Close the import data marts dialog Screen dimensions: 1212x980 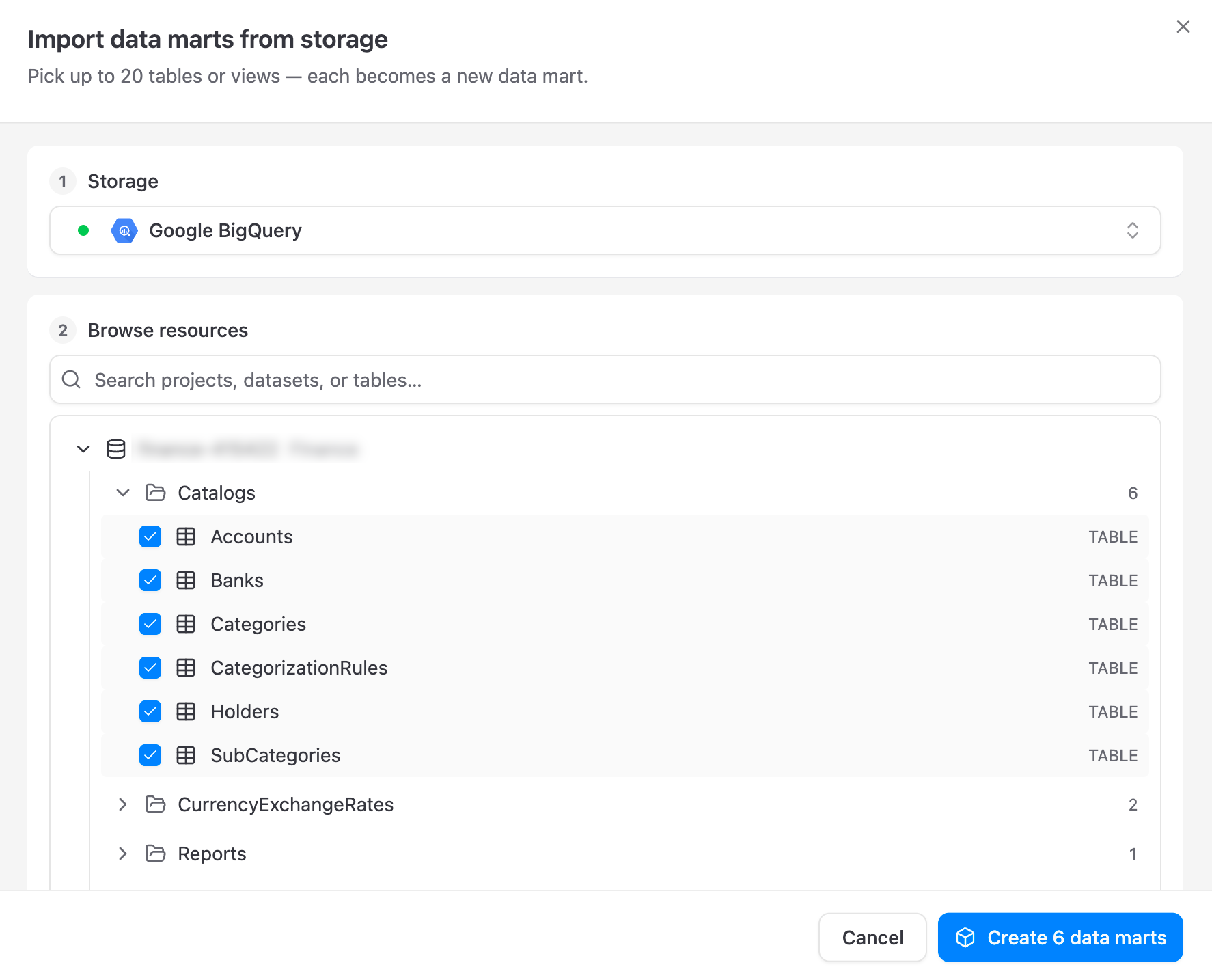point(1183,27)
